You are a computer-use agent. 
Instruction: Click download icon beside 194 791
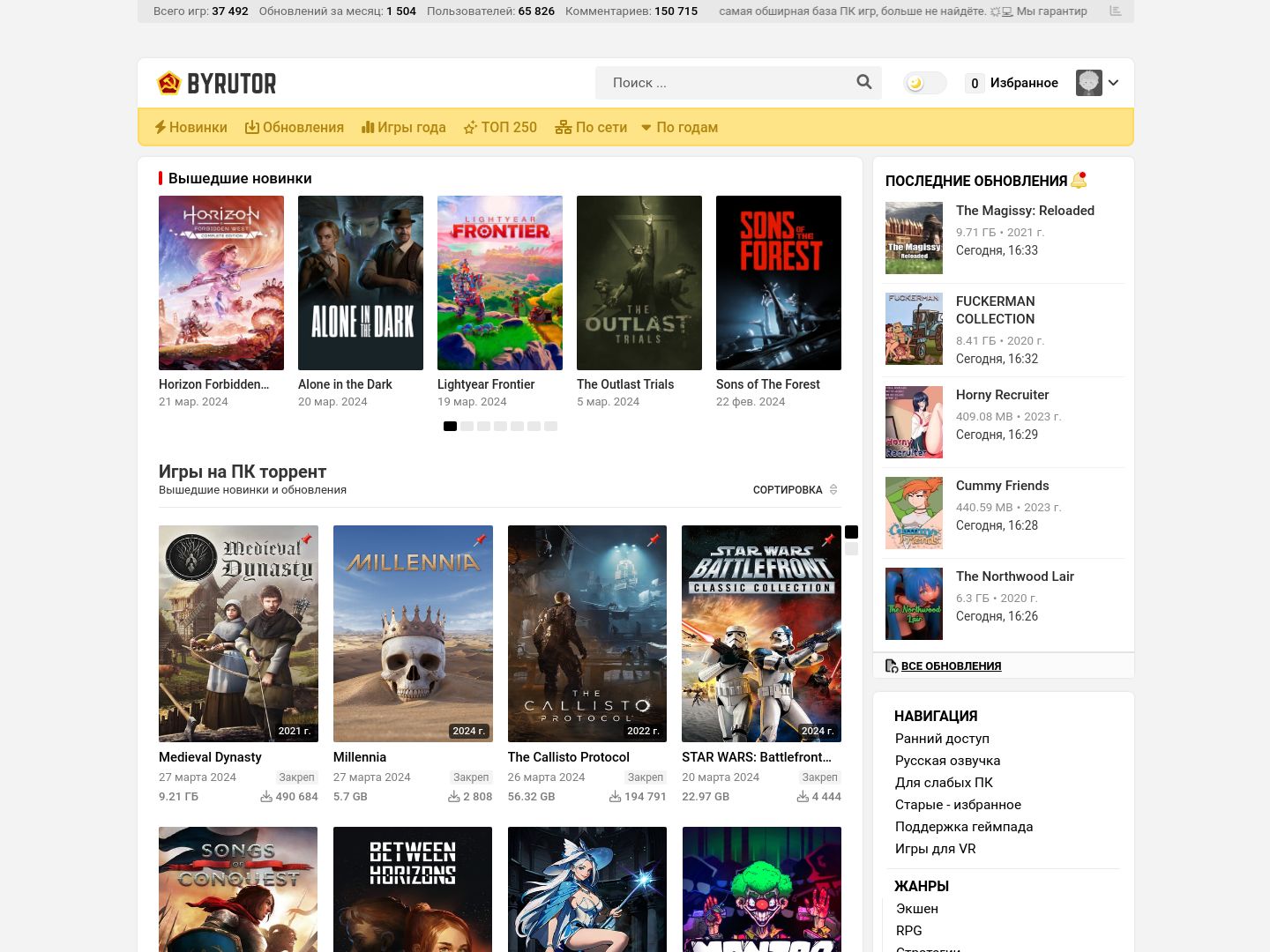tap(616, 796)
